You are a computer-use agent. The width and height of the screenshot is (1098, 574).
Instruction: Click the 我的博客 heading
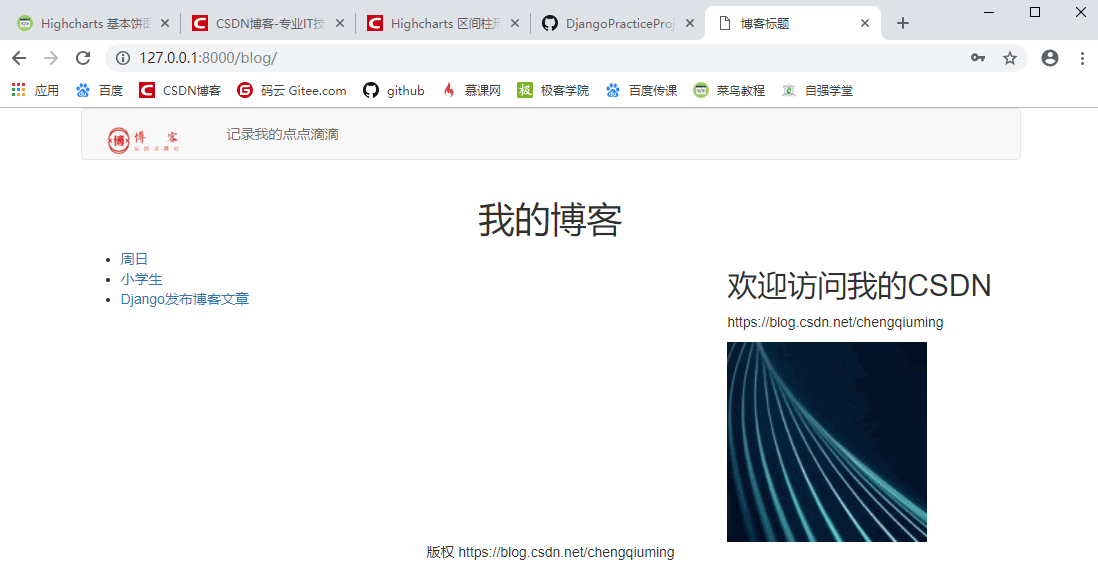point(550,219)
